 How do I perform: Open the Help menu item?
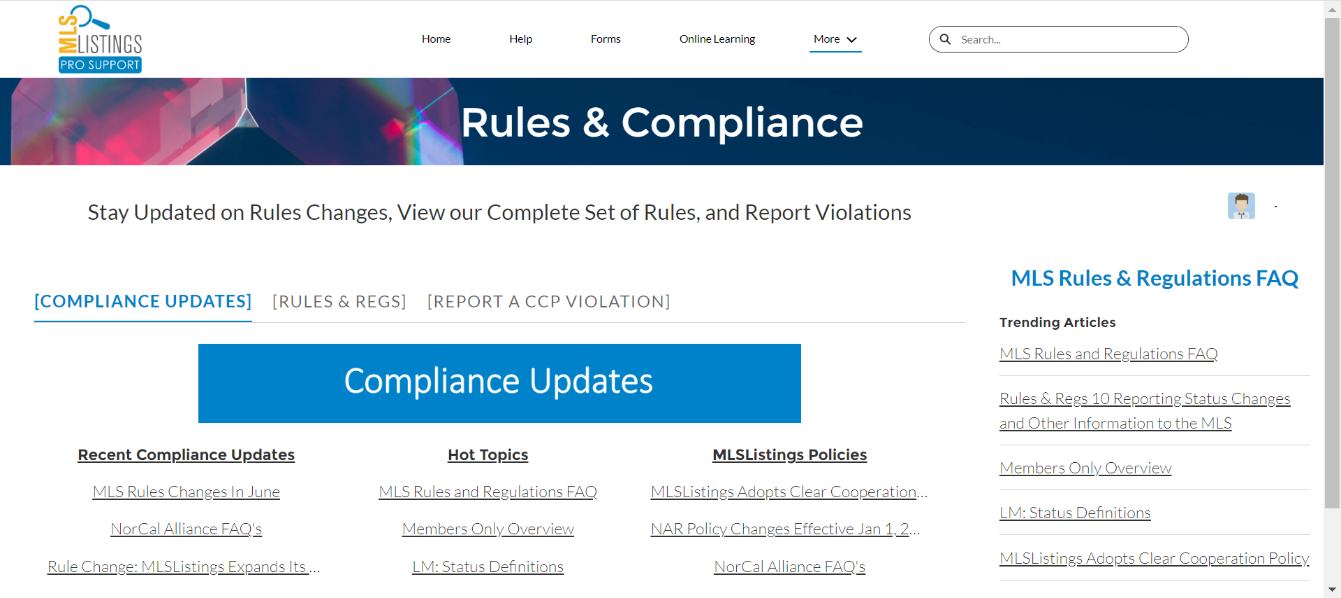coord(521,39)
